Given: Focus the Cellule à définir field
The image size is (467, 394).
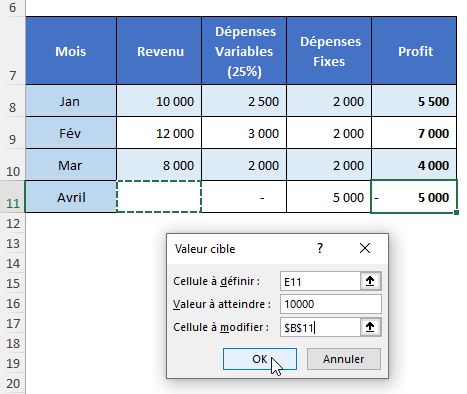Looking at the screenshot, I should point(320,281).
